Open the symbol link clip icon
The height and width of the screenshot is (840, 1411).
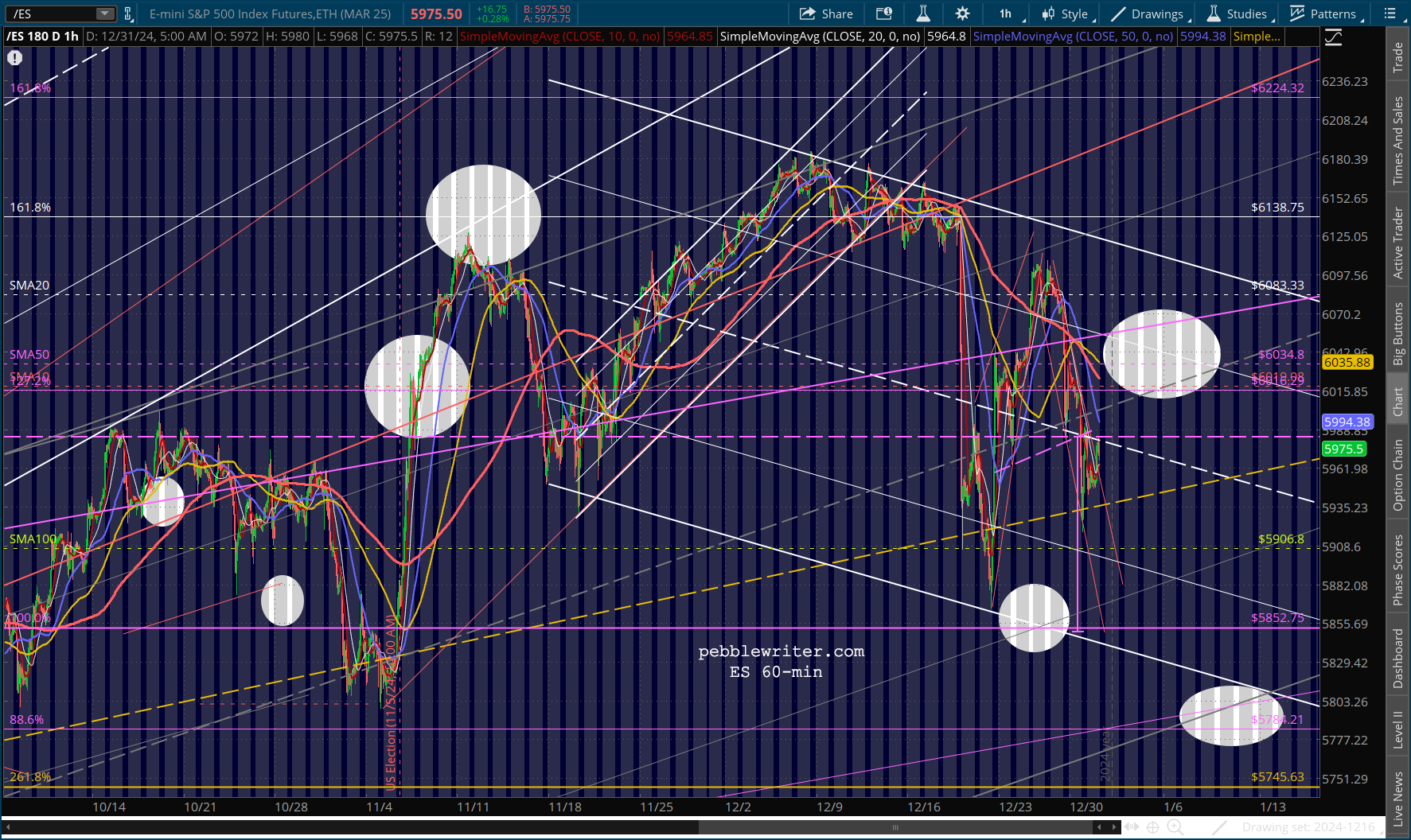[127, 14]
